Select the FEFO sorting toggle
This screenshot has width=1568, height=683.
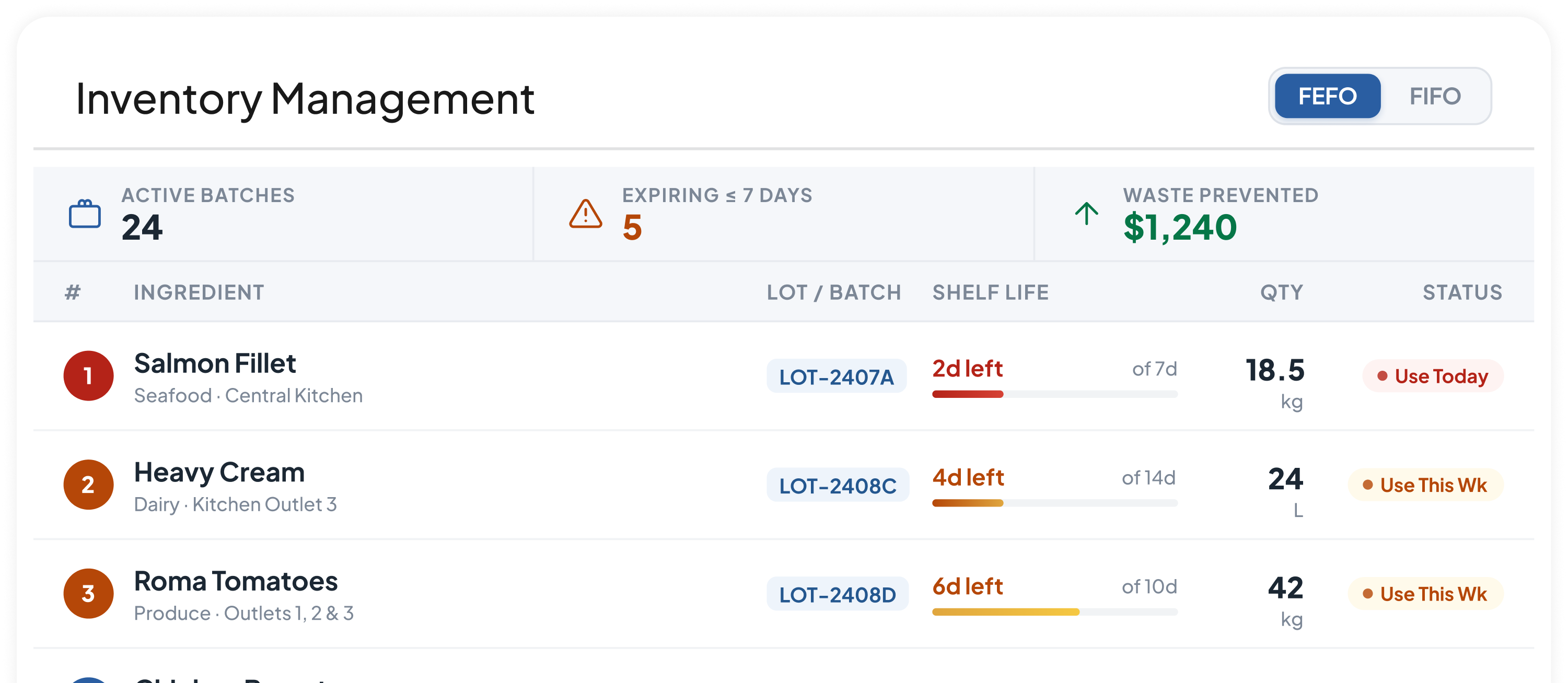(x=1328, y=96)
